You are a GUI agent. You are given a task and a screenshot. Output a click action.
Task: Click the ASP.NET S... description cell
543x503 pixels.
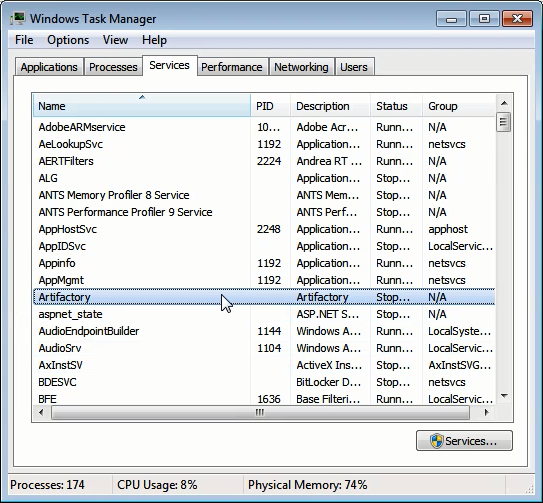(x=328, y=314)
